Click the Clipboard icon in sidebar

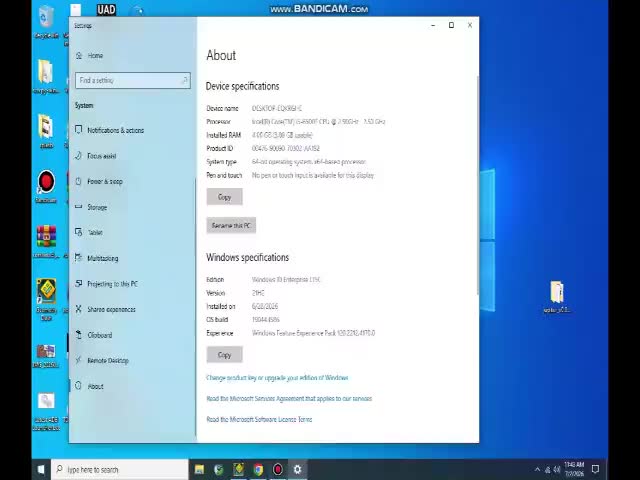click(79, 335)
